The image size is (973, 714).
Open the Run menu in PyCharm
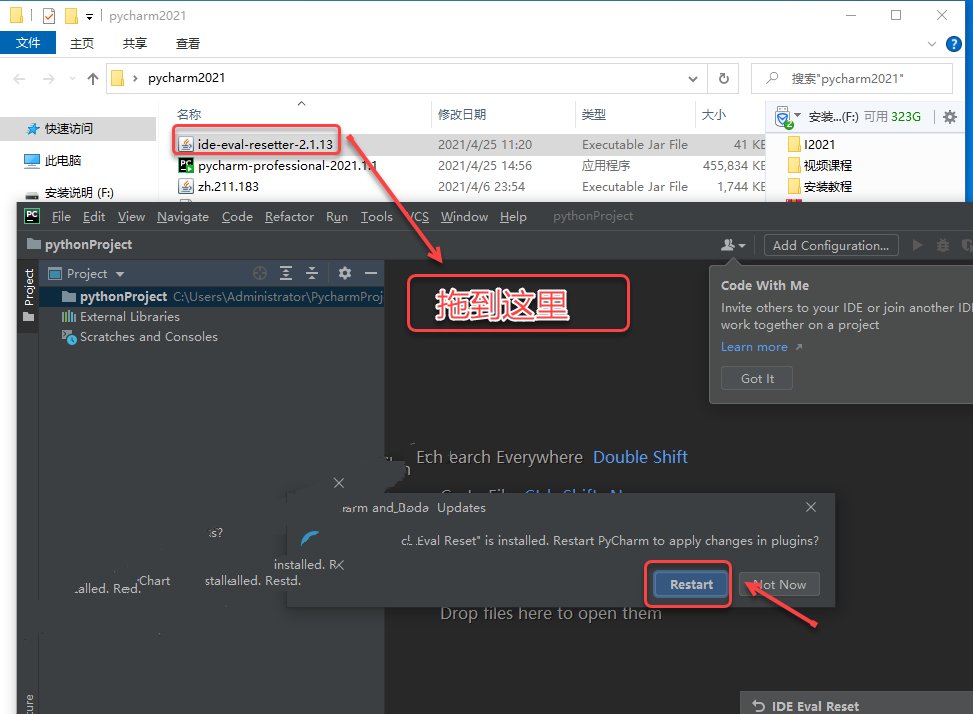coord(337,216)
